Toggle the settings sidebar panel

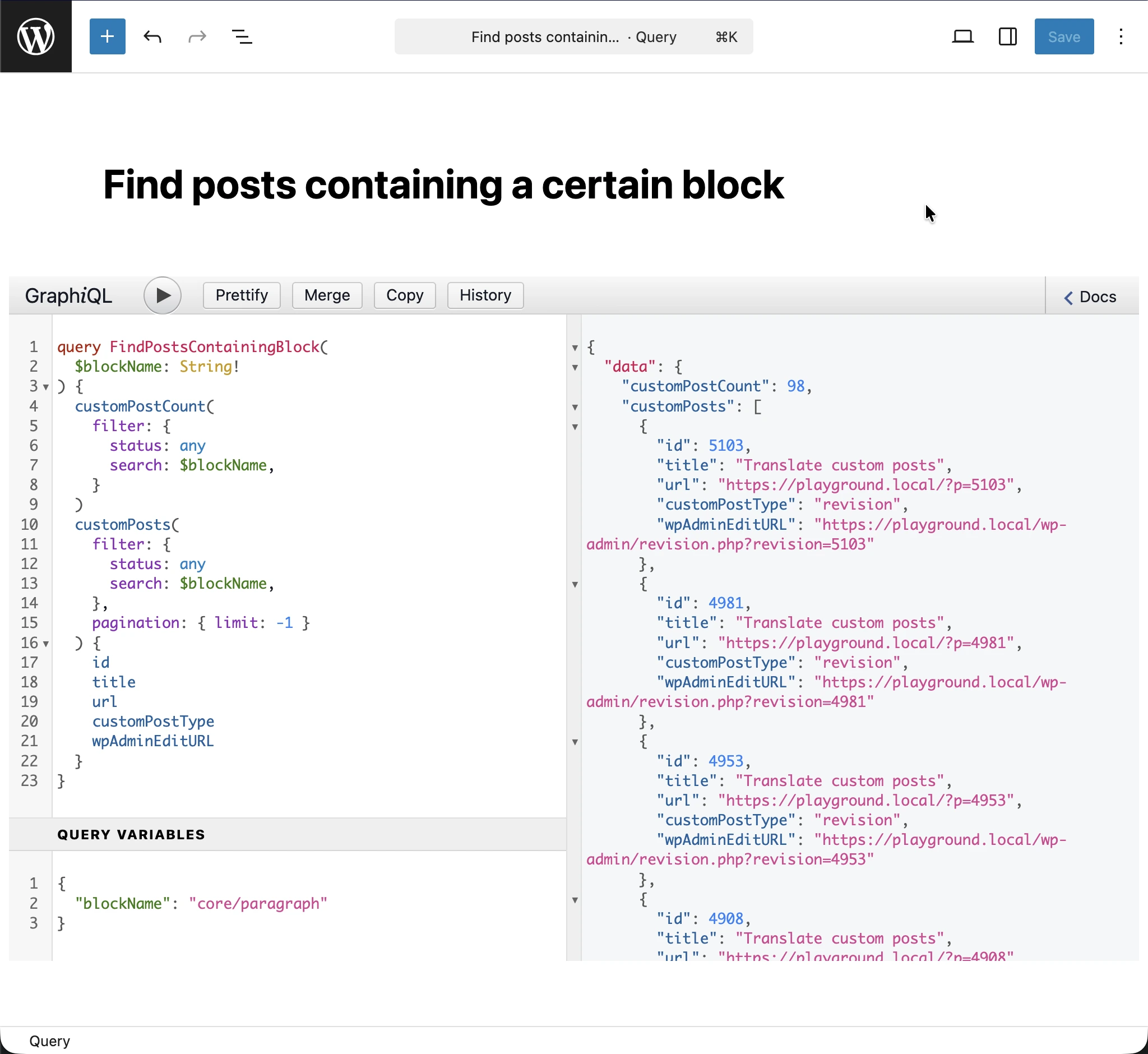click(x=1007, y=36)
